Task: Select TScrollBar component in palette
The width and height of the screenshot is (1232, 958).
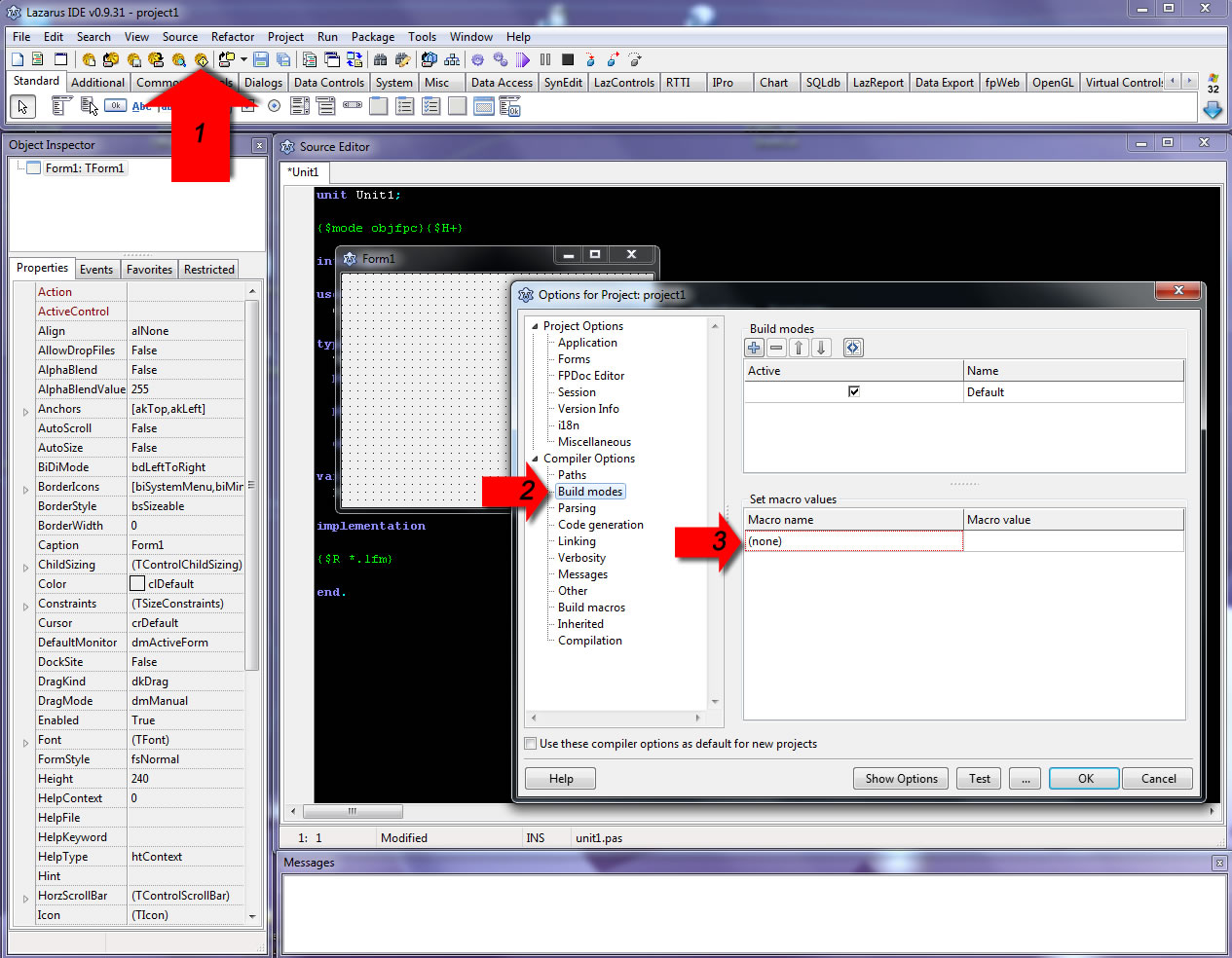Action: pos(352,104)
